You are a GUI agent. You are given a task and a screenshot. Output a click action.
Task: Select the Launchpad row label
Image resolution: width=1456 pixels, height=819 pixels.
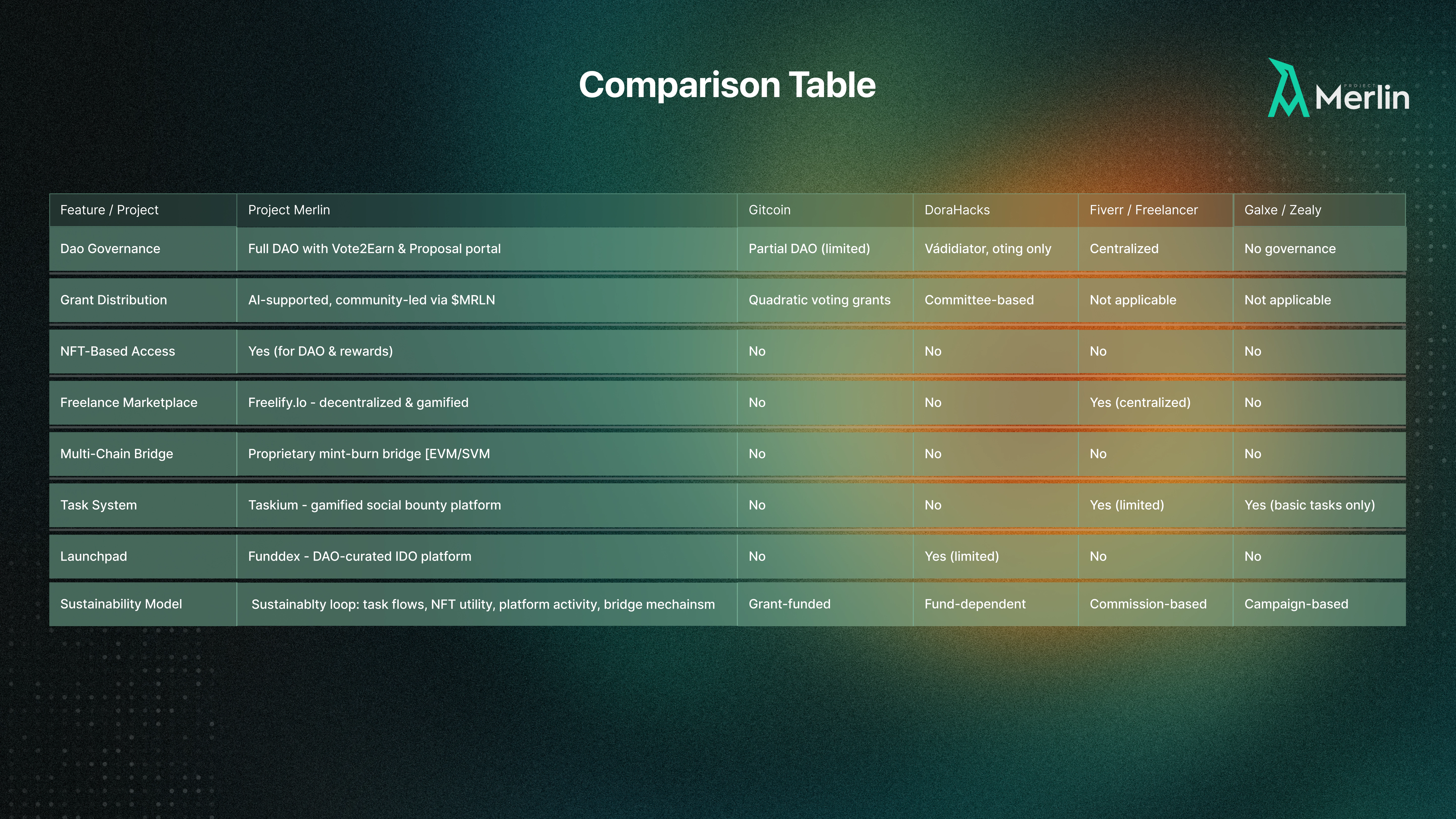94,556
